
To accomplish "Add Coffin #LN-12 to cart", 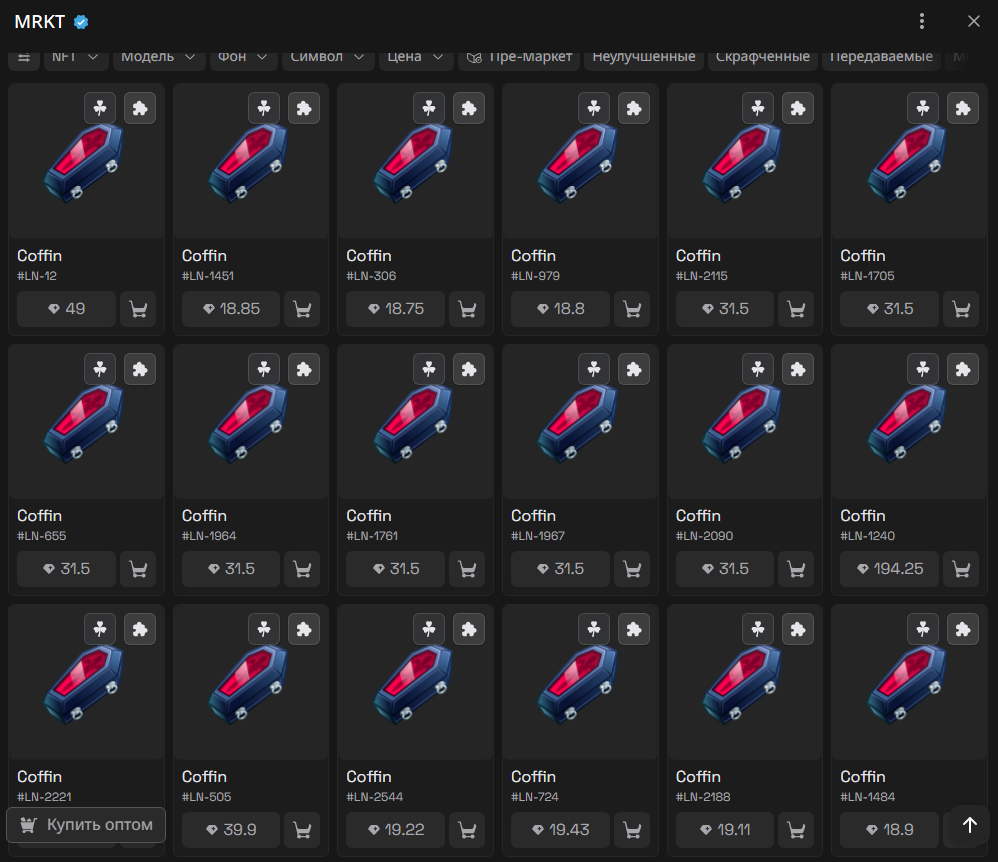I will tap(138, 309).
